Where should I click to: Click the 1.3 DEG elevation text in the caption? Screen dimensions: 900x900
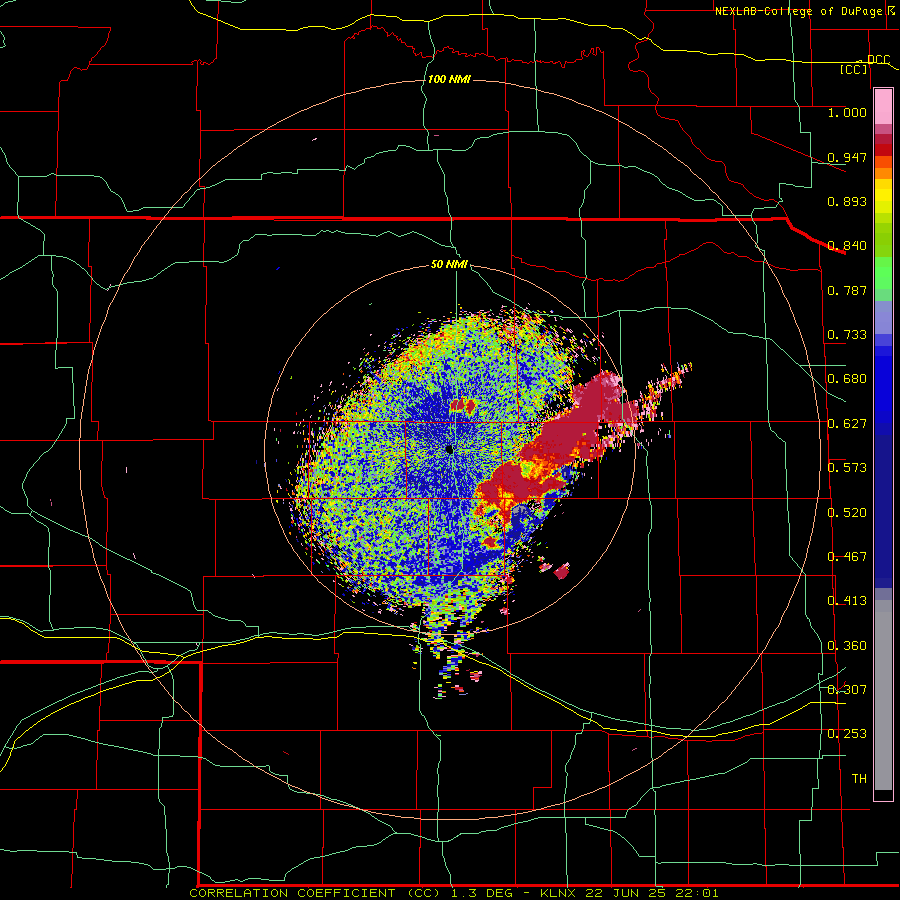point(481,893)
